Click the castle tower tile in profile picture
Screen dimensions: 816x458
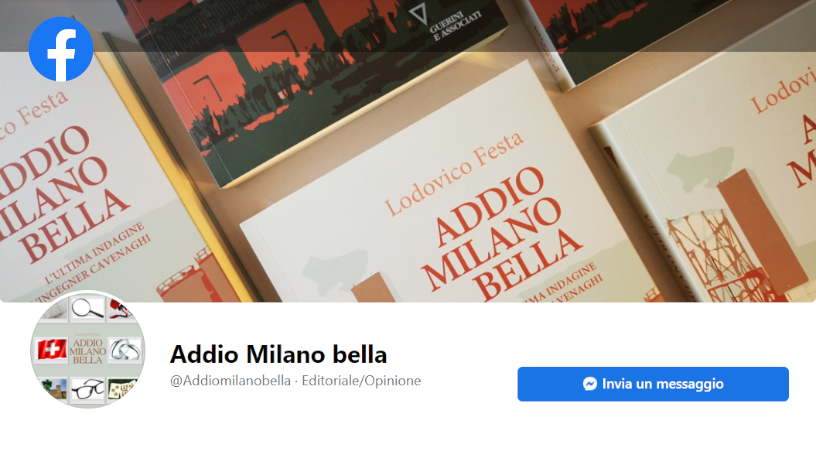(x=54, y=388)
